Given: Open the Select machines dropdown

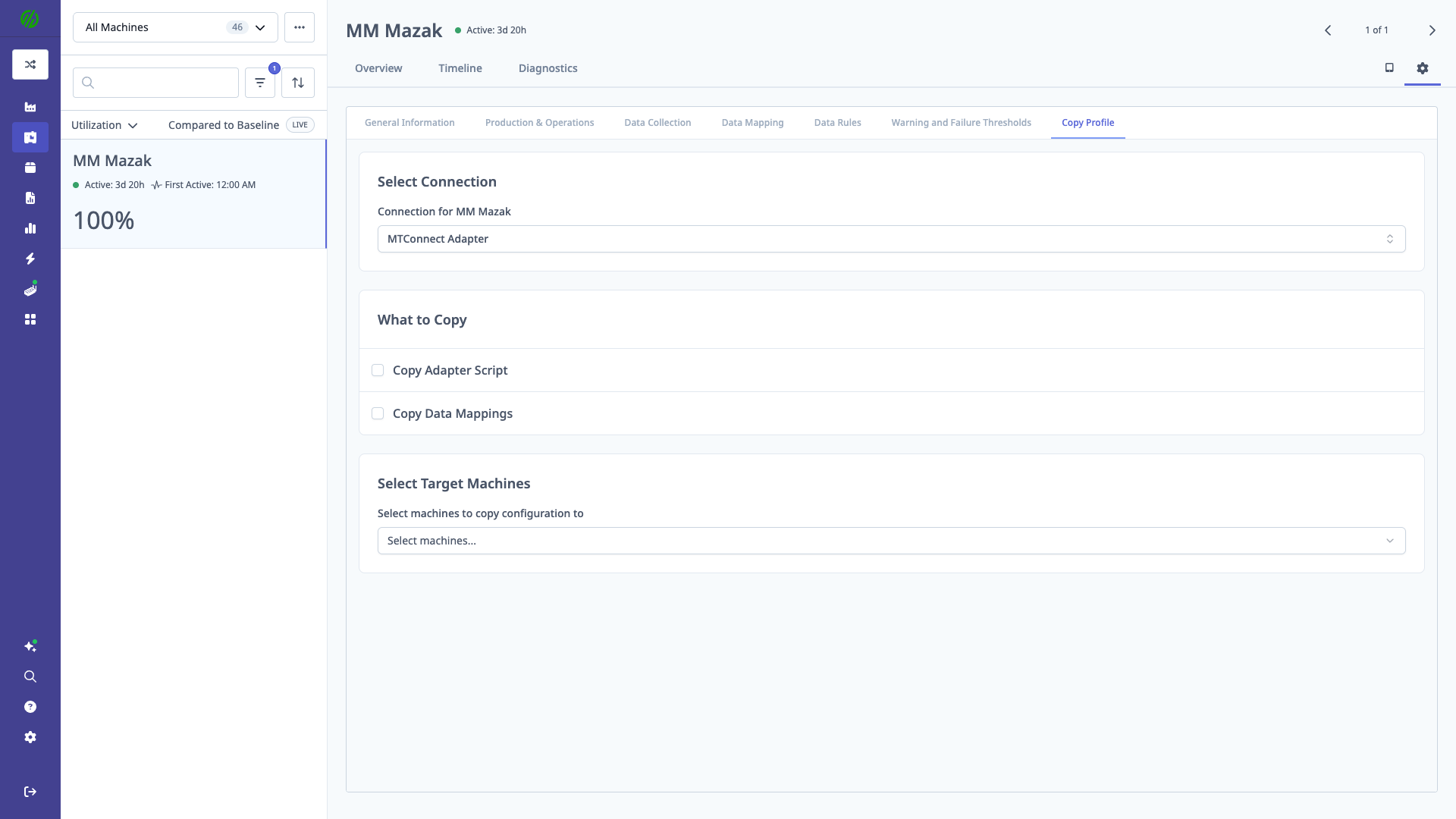Looking at the screenshot, I should coord(891,541).
